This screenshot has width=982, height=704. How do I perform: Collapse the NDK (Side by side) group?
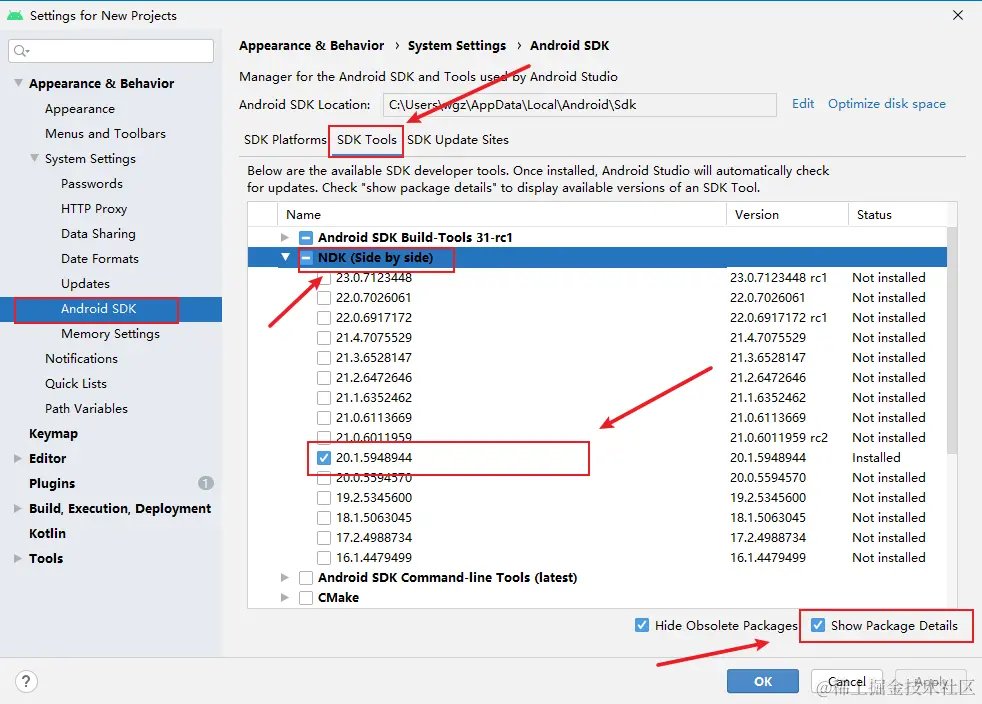pyautogui.click(x=285, y=257)
